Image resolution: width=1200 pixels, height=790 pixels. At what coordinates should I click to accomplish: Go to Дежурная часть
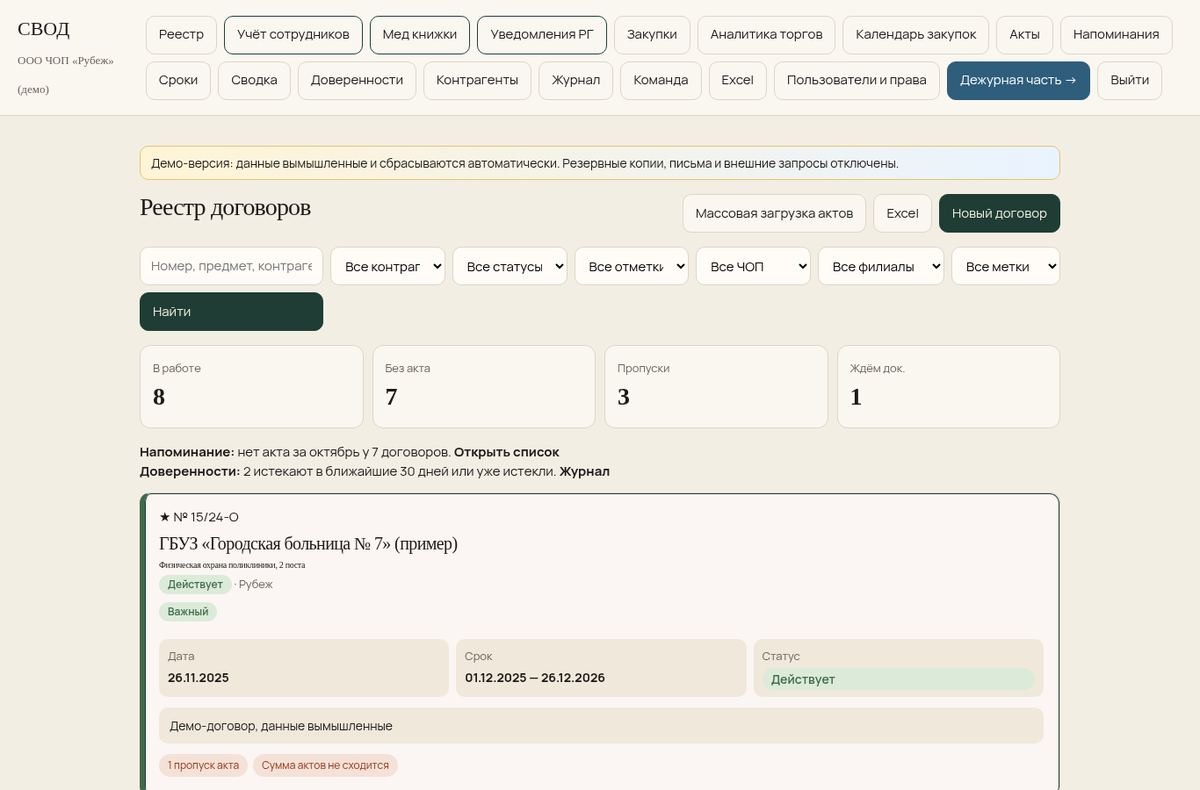(1018, 80)
